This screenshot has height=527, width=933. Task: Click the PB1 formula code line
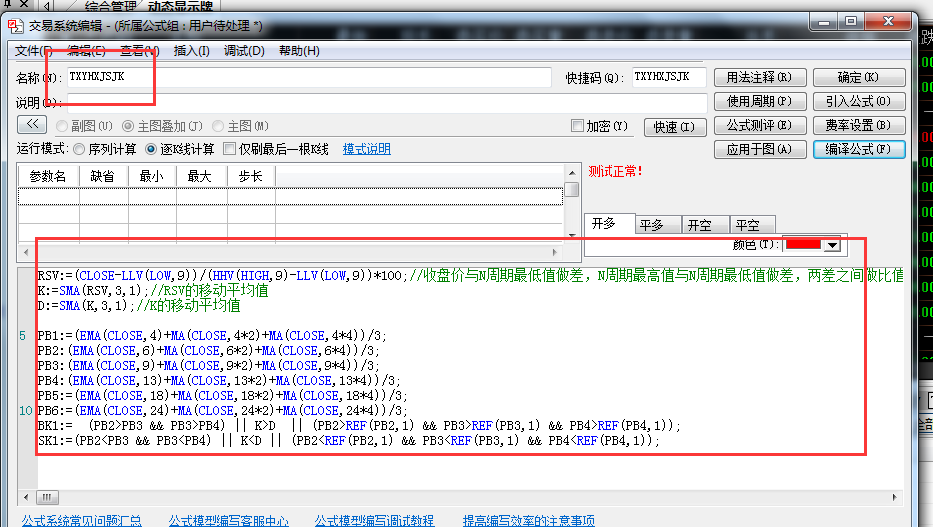[x=212, y=335]
